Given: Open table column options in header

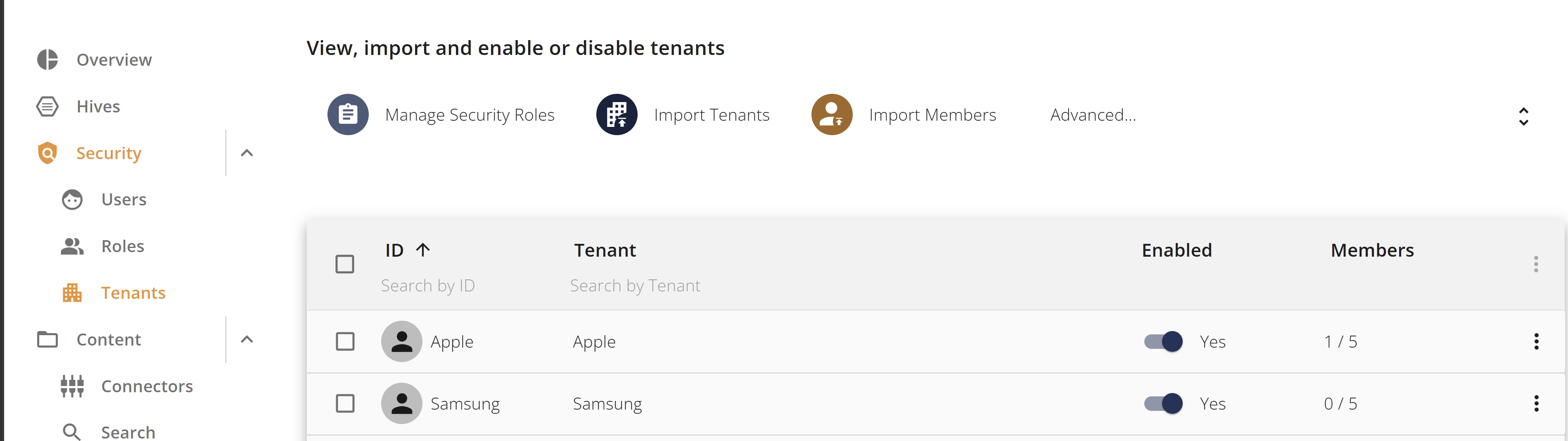Looking at the screenshot, I should point(1536,265).
